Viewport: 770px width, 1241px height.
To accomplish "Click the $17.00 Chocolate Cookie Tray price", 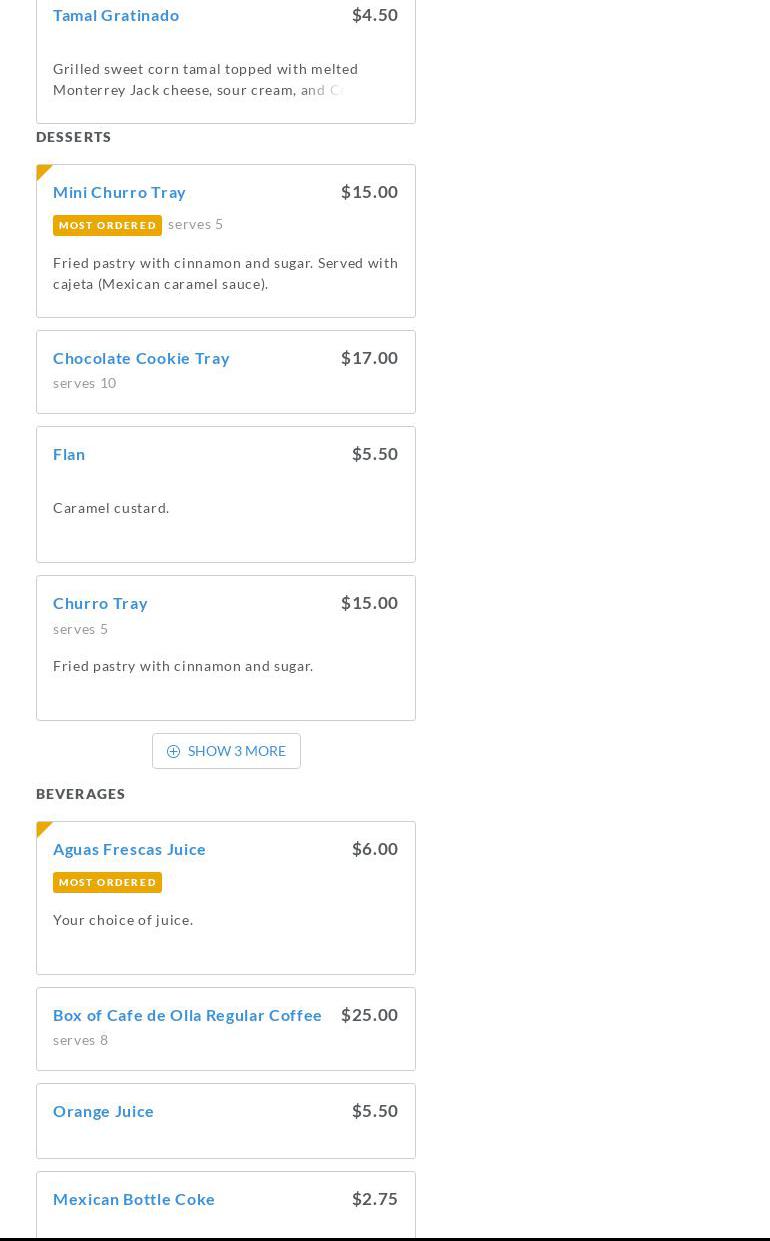I will [369, 358].
